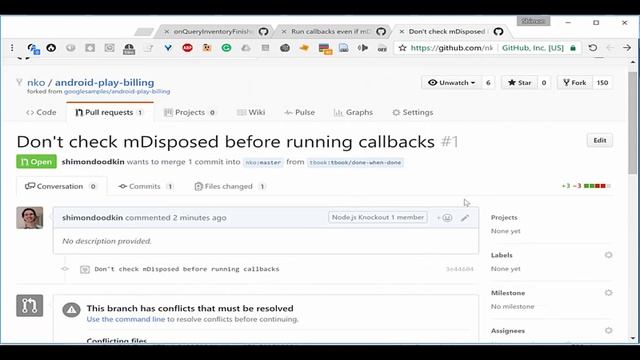Click the '2 minutes ago' comment timestamp

[x=200, y=218]
